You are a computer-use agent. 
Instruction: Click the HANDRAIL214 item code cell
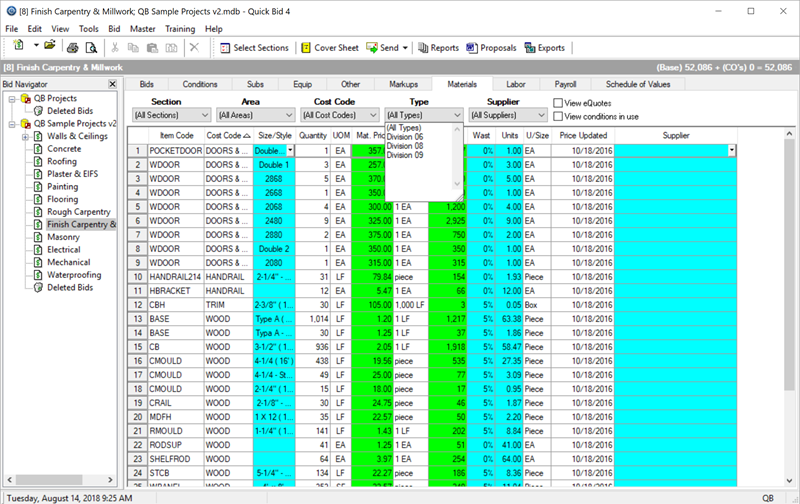click(176, 277)
